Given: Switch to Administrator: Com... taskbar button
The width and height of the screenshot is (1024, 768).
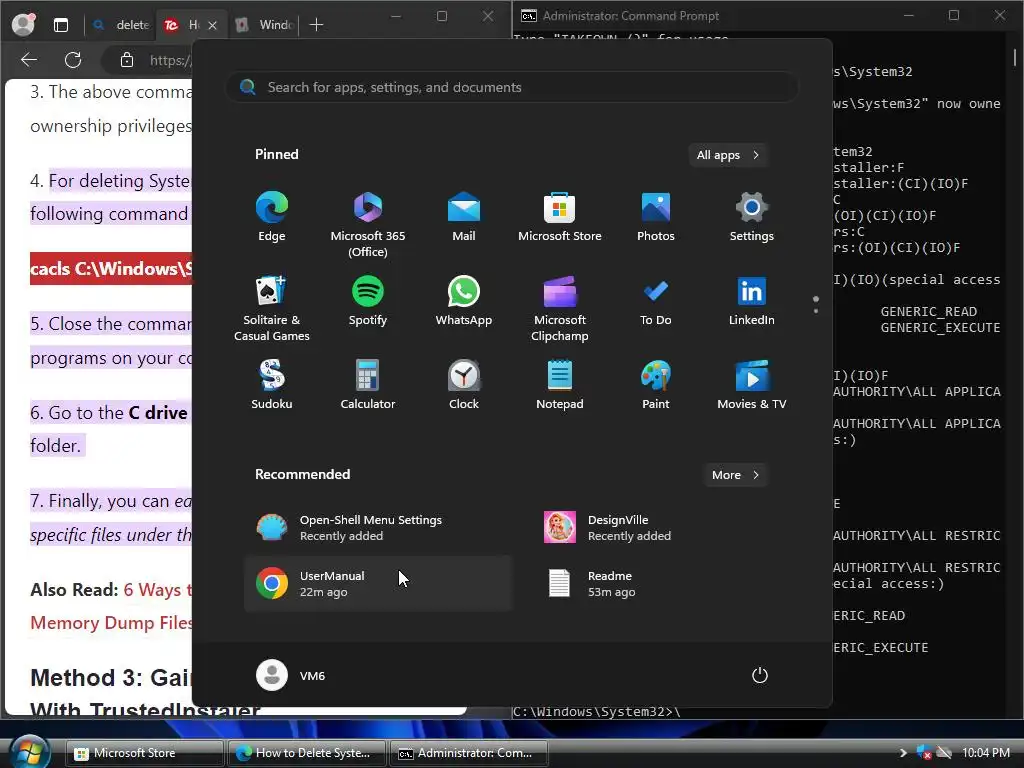Looking at the screenshot, I should 469,753.
